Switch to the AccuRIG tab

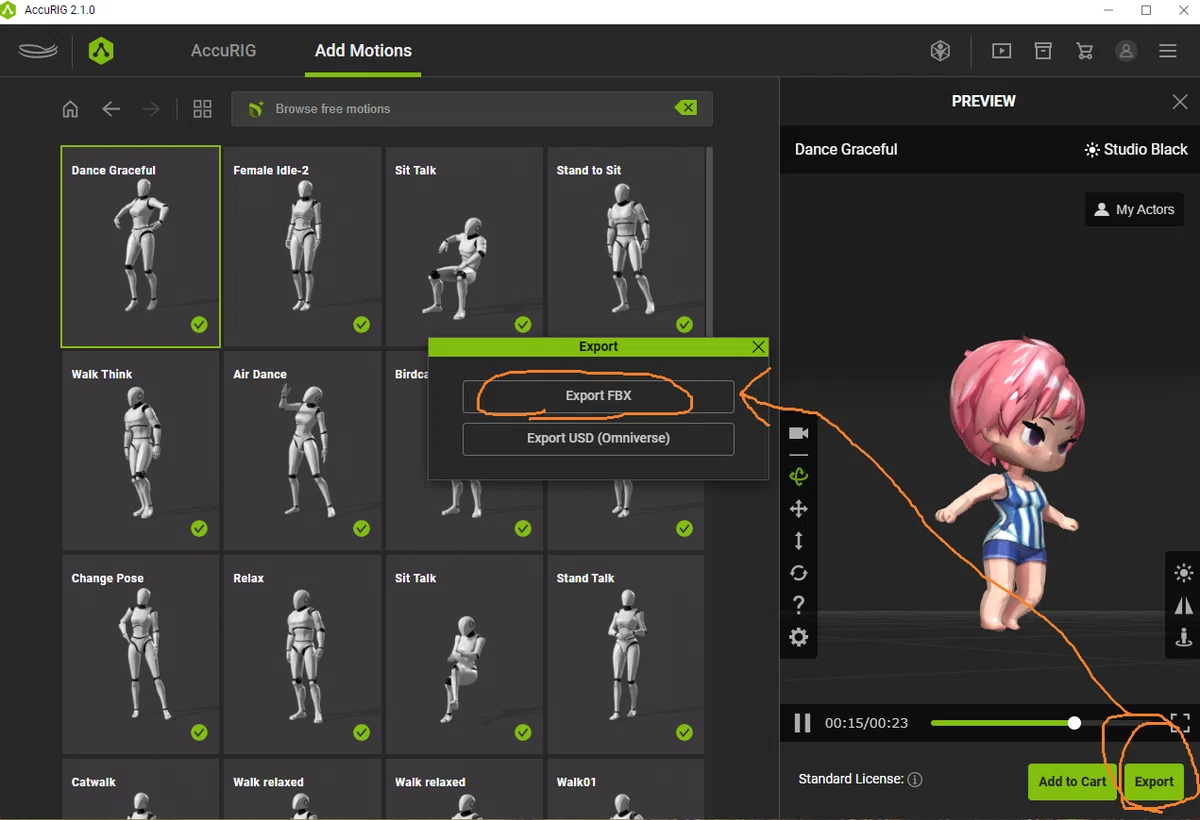tap(224, 51)
